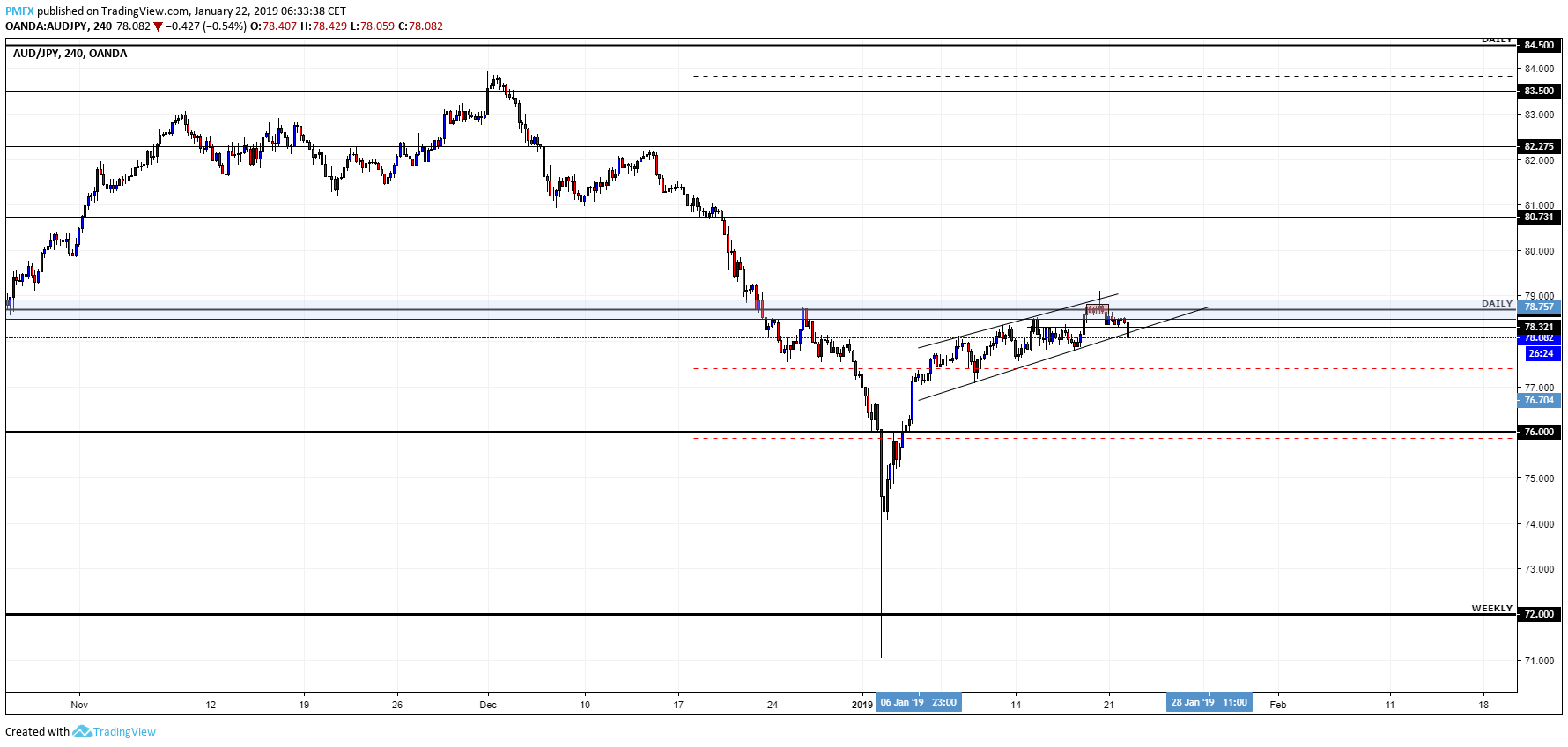This screenshot has height=747, width=1568.
Task: Click the AUD/JPY, 240, OANDA chart title
Action: click(x=70, y=54)
